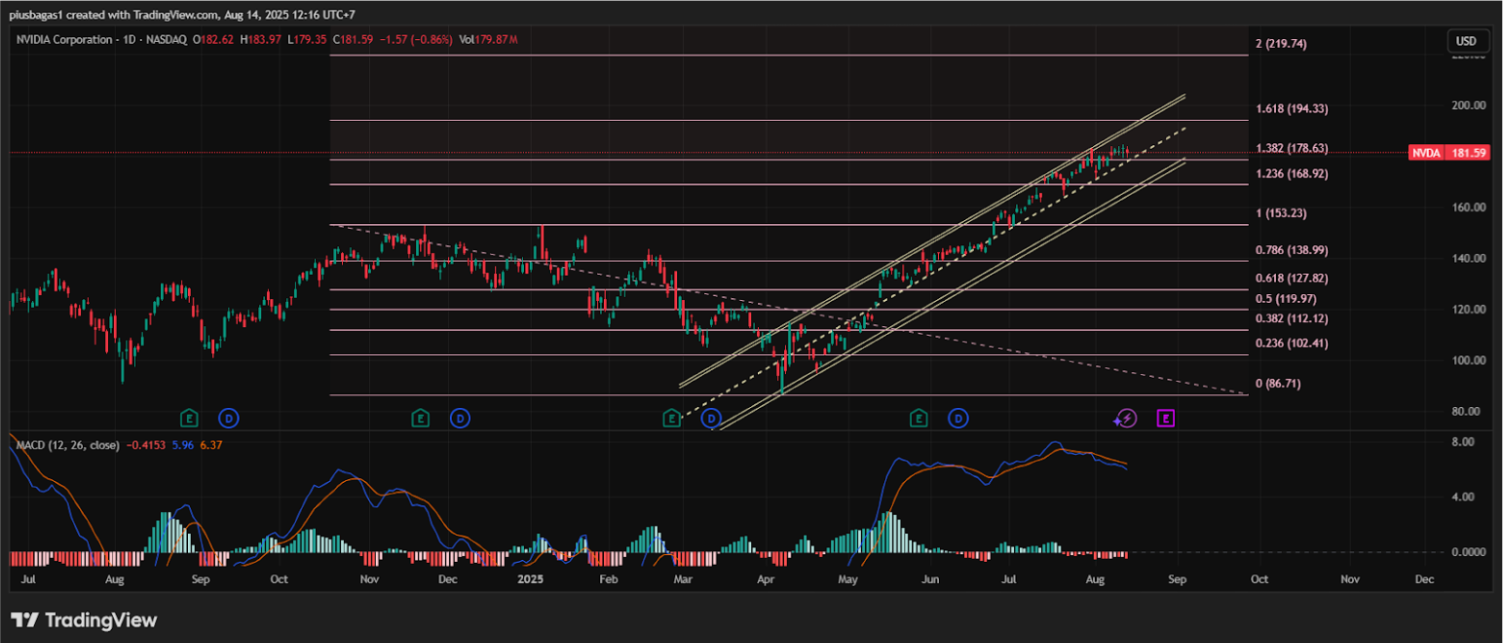The width and height of the screenshot is (1503, 643).
Task: Select the Fibonacci level 1.618 (194.33) label
Action: click(1293, 108)
